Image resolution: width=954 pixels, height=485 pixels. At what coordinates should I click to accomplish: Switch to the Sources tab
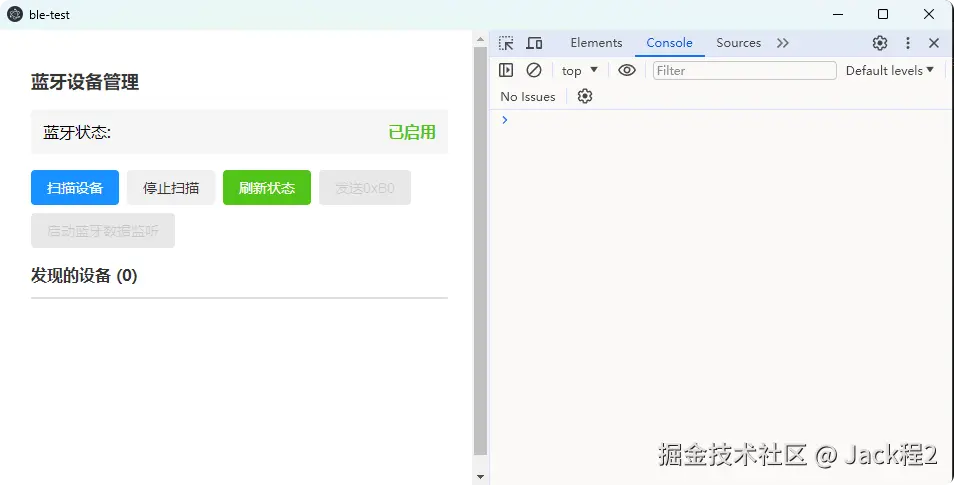739,43
